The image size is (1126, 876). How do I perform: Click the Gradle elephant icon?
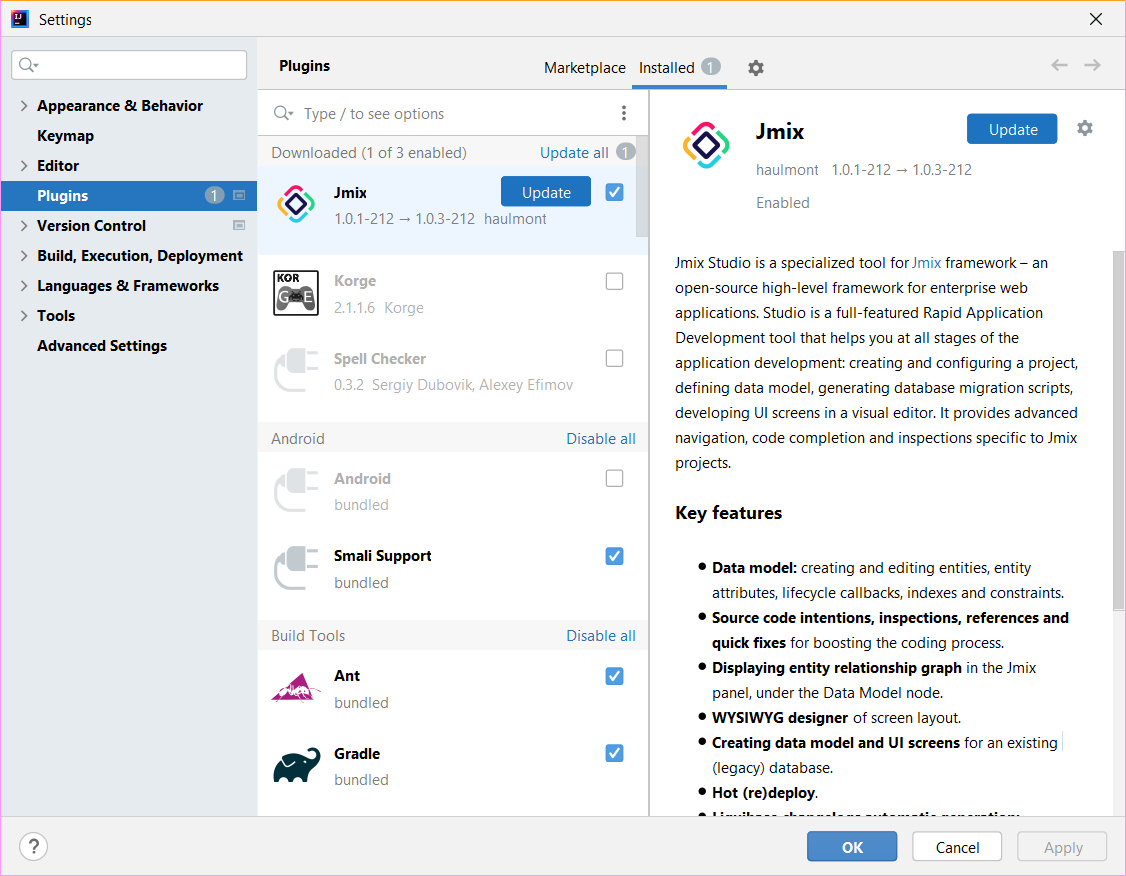point(297,766)
